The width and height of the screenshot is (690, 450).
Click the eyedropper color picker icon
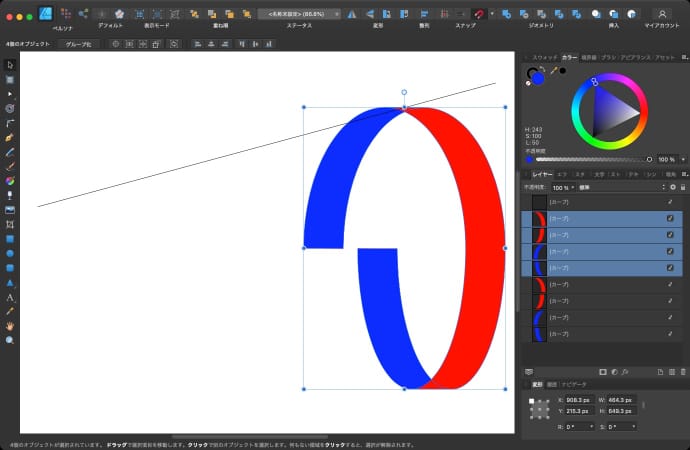[552, 71]
